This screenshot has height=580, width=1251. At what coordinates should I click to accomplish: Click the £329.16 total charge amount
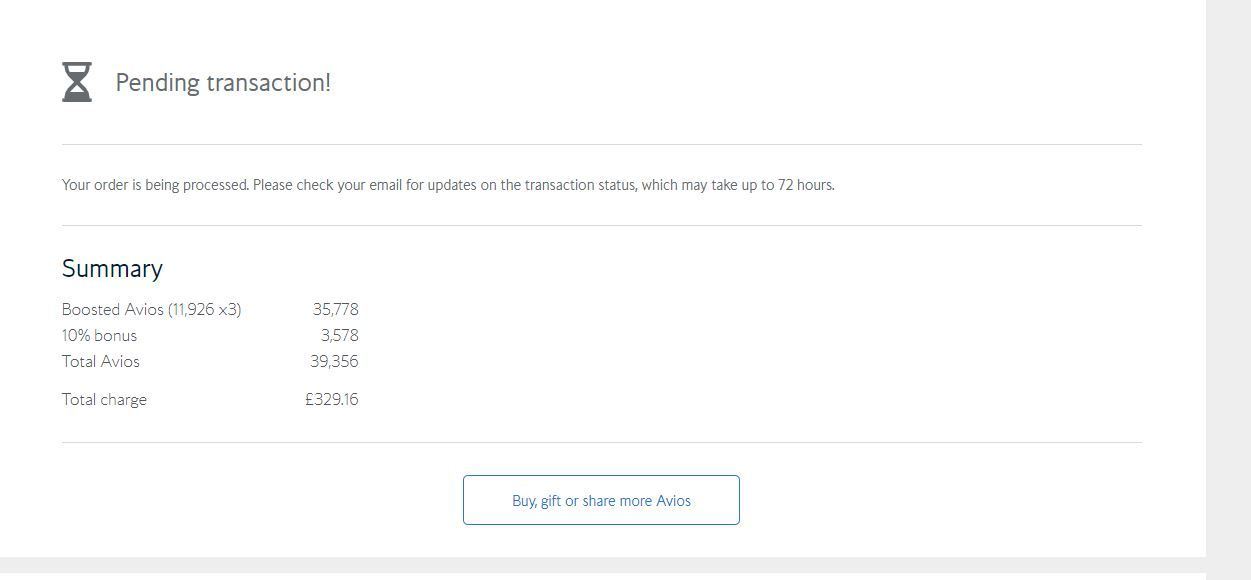[332, 400]
